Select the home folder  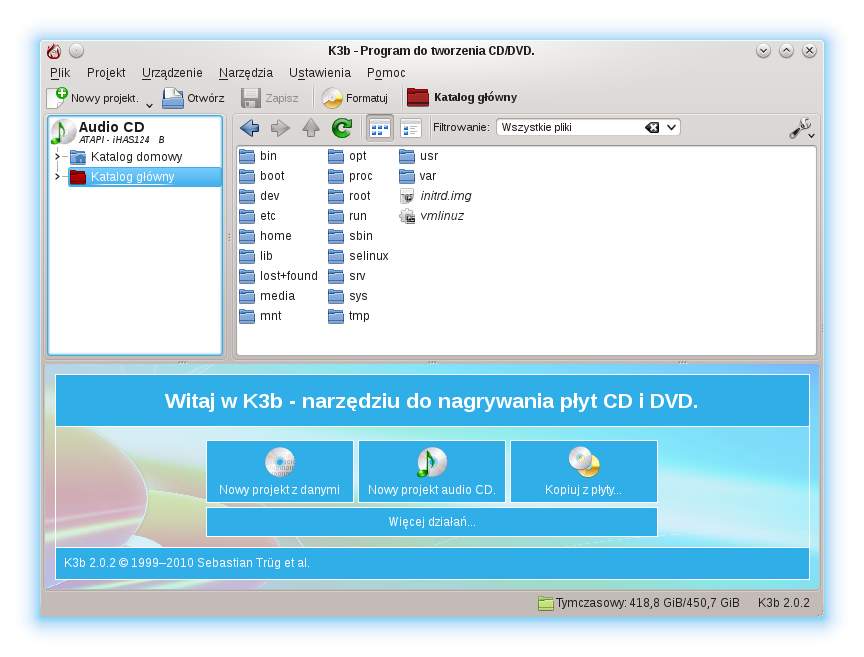point(265,236)
